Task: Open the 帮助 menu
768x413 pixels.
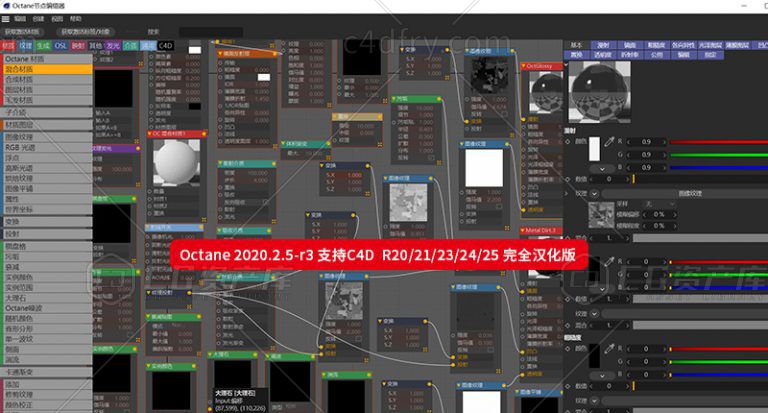Action: pyautogui.click(x=75, y=19)
